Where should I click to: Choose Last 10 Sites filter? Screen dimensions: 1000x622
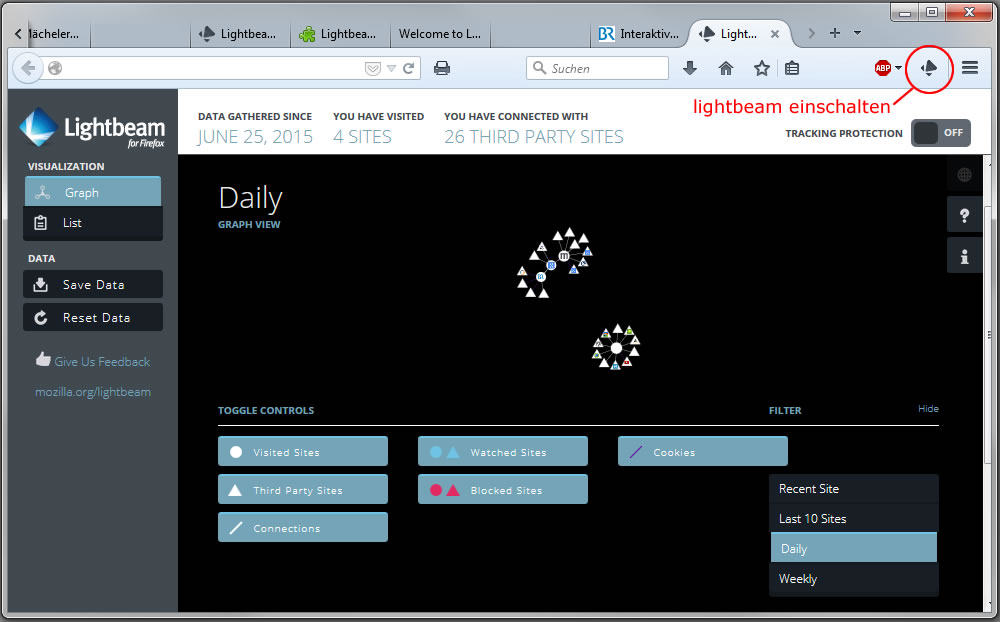click(x=853, y=519)
